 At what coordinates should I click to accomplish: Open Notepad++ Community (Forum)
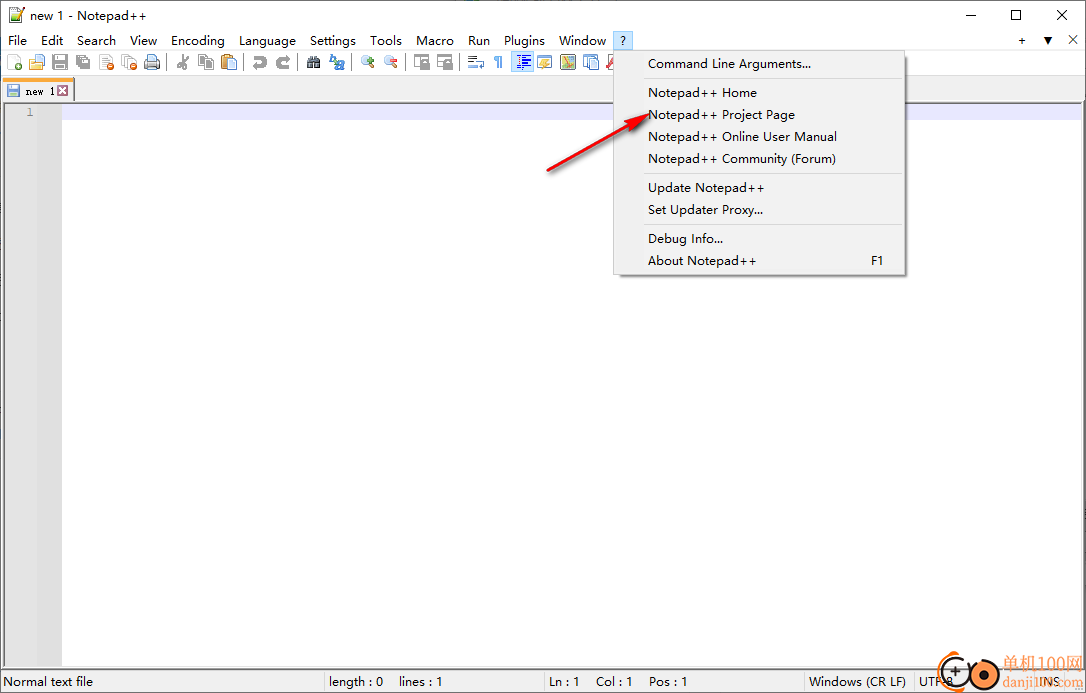click(x=759, y=159)
